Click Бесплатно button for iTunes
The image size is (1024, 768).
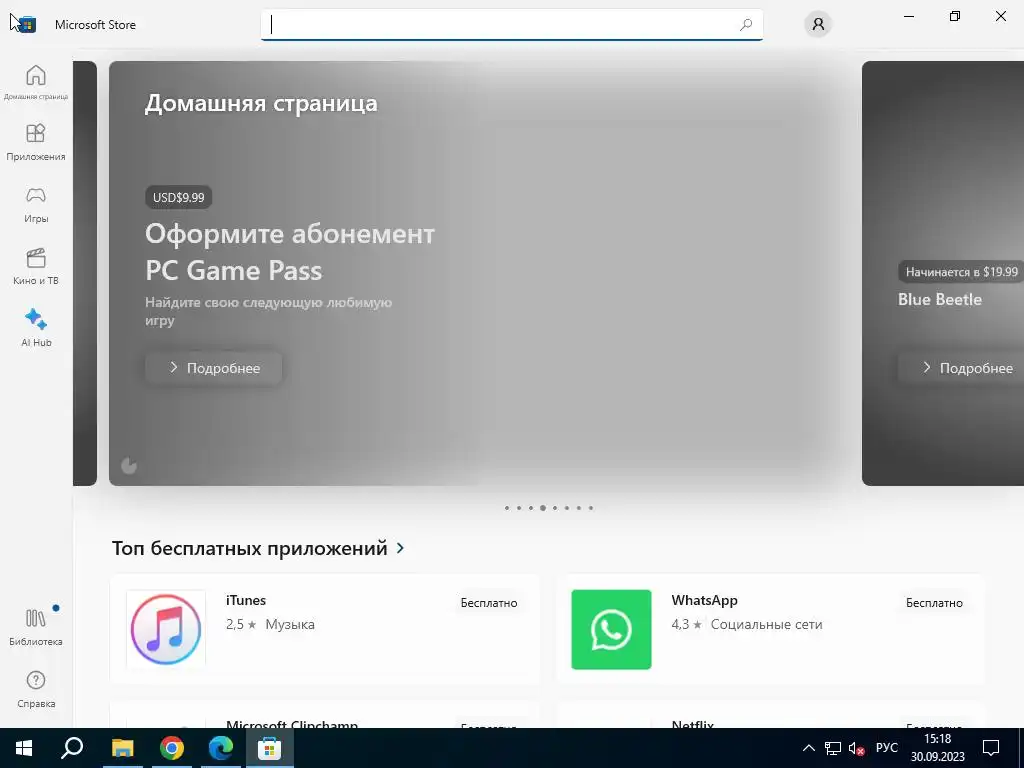pos(488,603)
